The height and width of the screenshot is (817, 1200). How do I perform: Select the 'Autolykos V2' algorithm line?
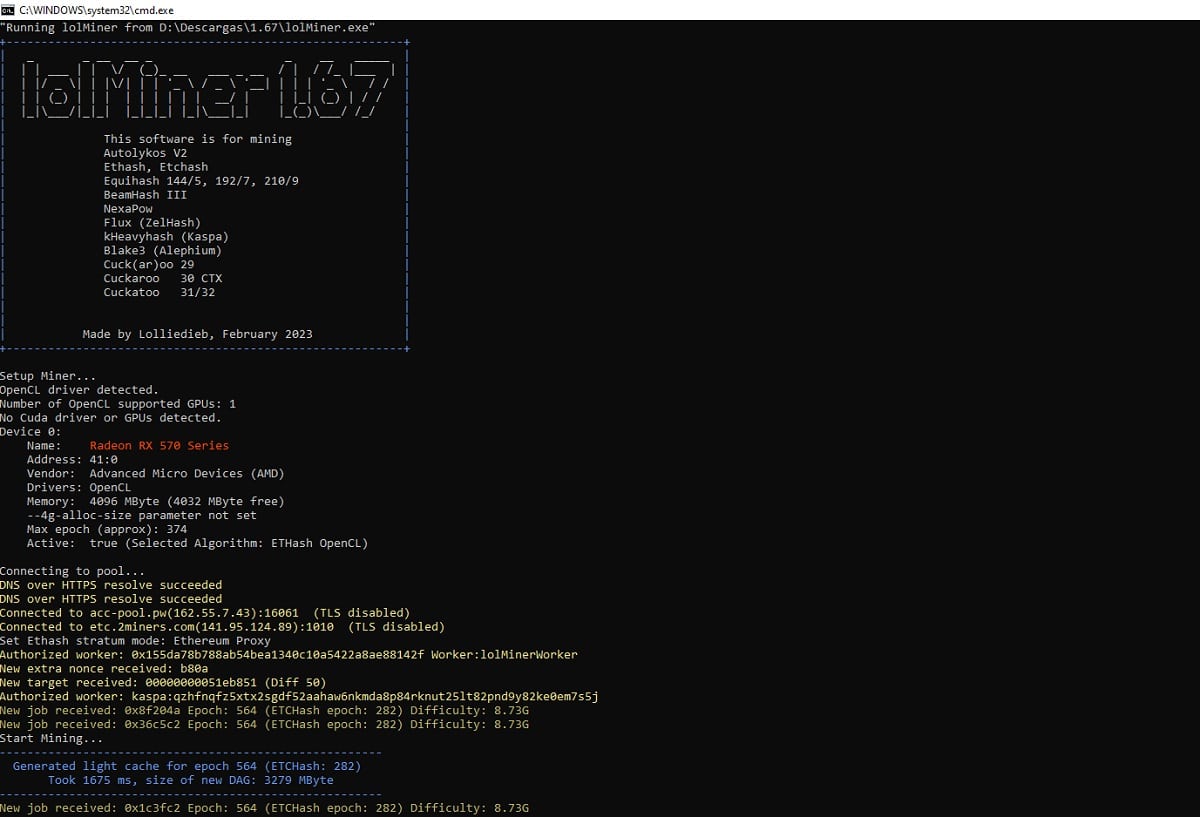(x=145, y=153)
